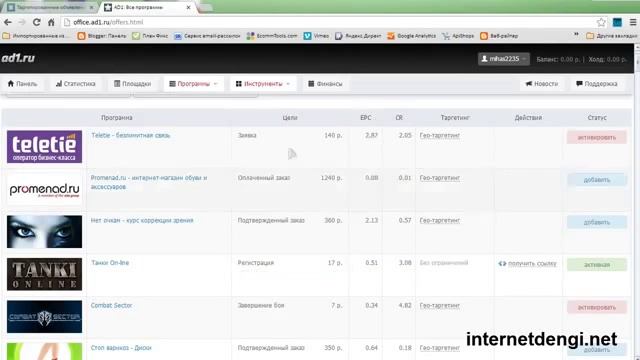
Task: Open the Promenad.ru program link
Action: click(149, 182)
